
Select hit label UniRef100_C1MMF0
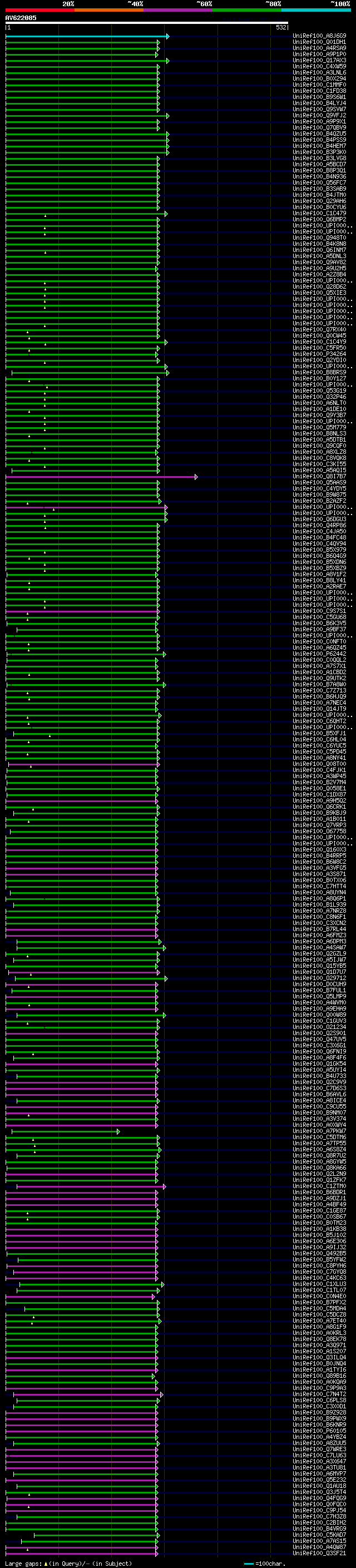[x=319, y=85]
